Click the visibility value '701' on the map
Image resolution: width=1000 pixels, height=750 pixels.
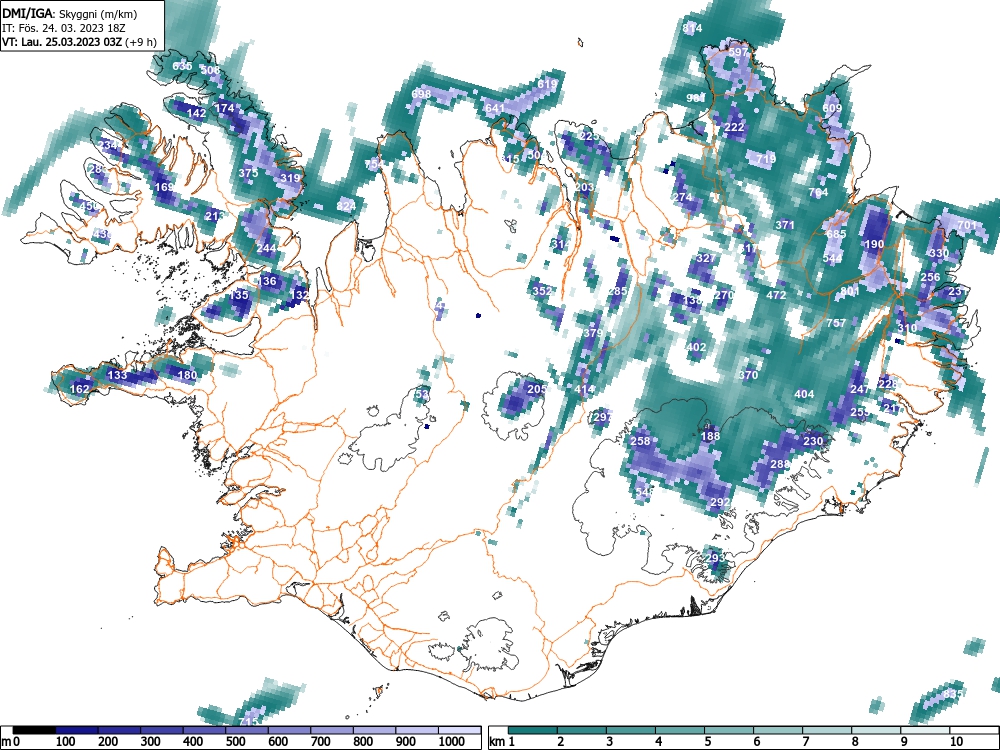coord(967,225)
